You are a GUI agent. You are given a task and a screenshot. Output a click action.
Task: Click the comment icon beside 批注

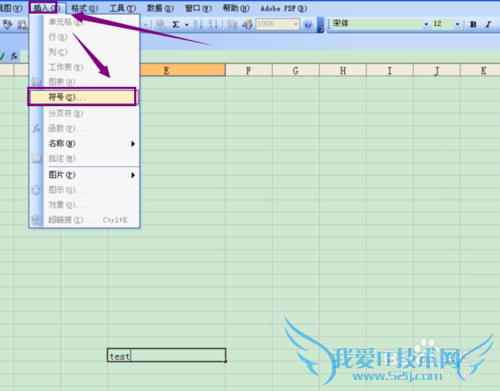[36, 159]
